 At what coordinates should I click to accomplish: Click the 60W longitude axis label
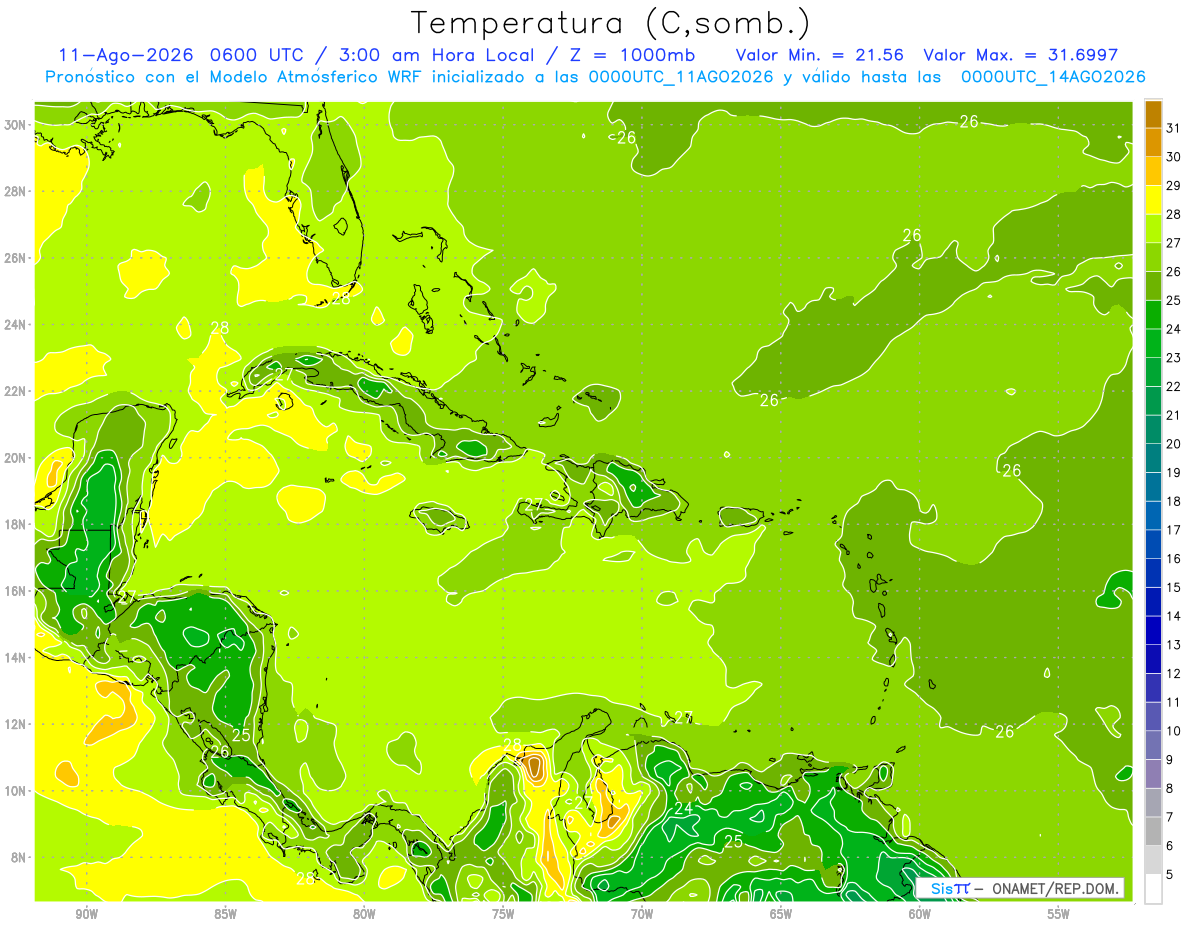[x=920, y=914]
